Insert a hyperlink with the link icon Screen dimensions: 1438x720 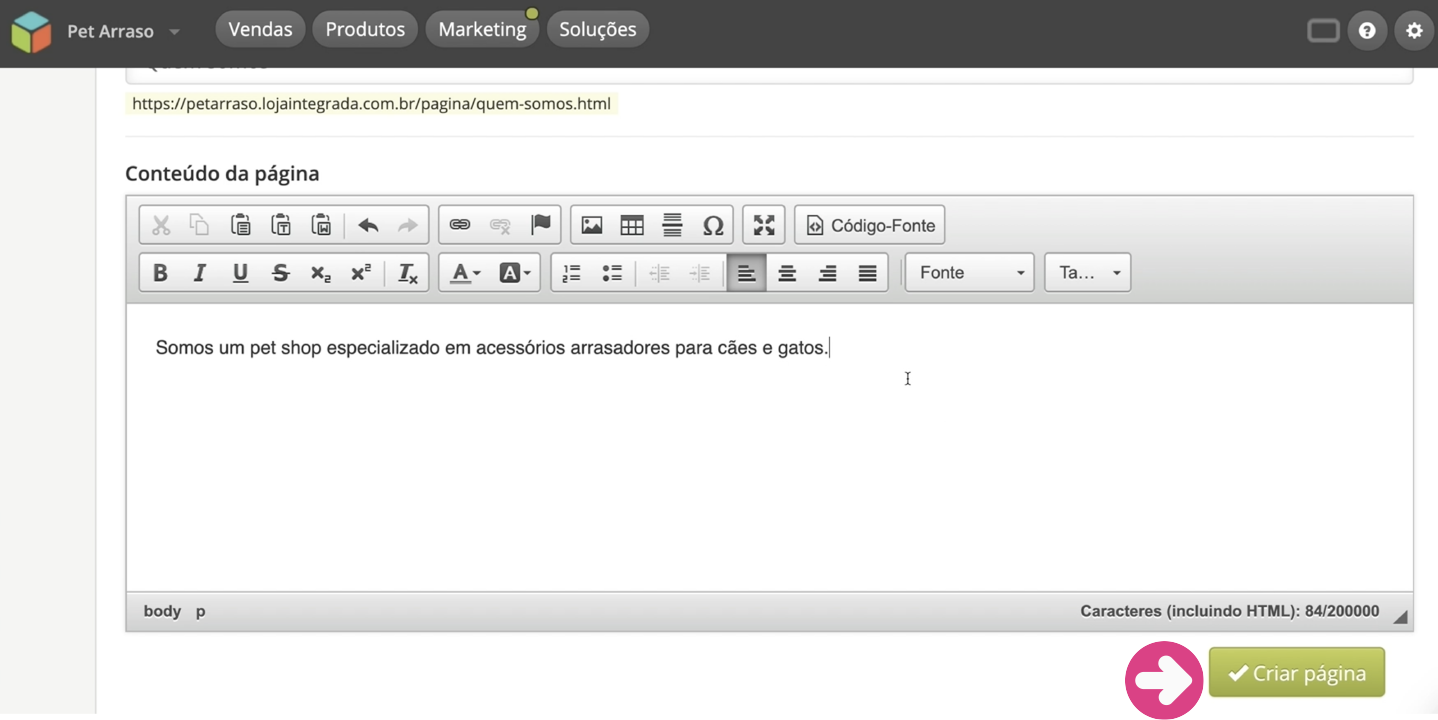tap(460, 225)
